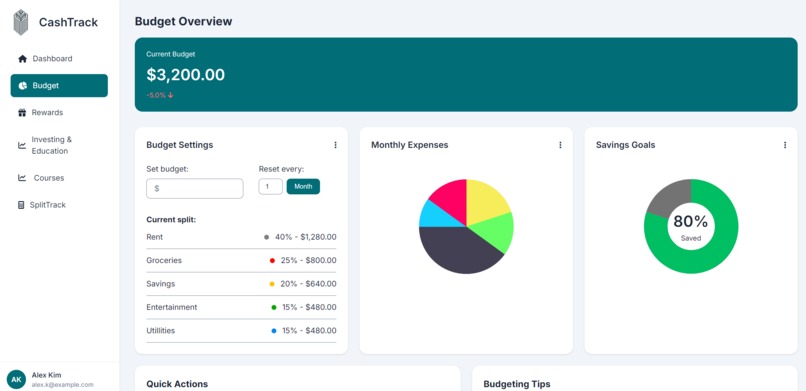Click the Current Budget label
Image resolution: width=806 pixels, height=391 pixels.
click(171, 54)
